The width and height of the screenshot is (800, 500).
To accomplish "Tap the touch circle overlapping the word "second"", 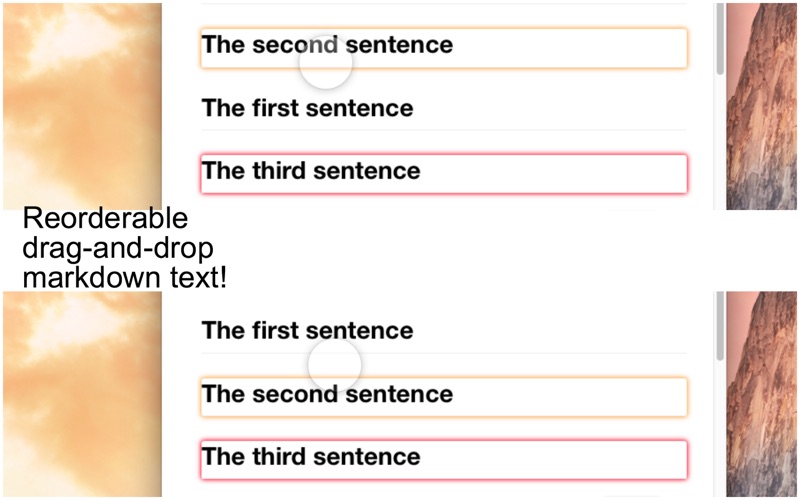I will click(x=326, y=63).
